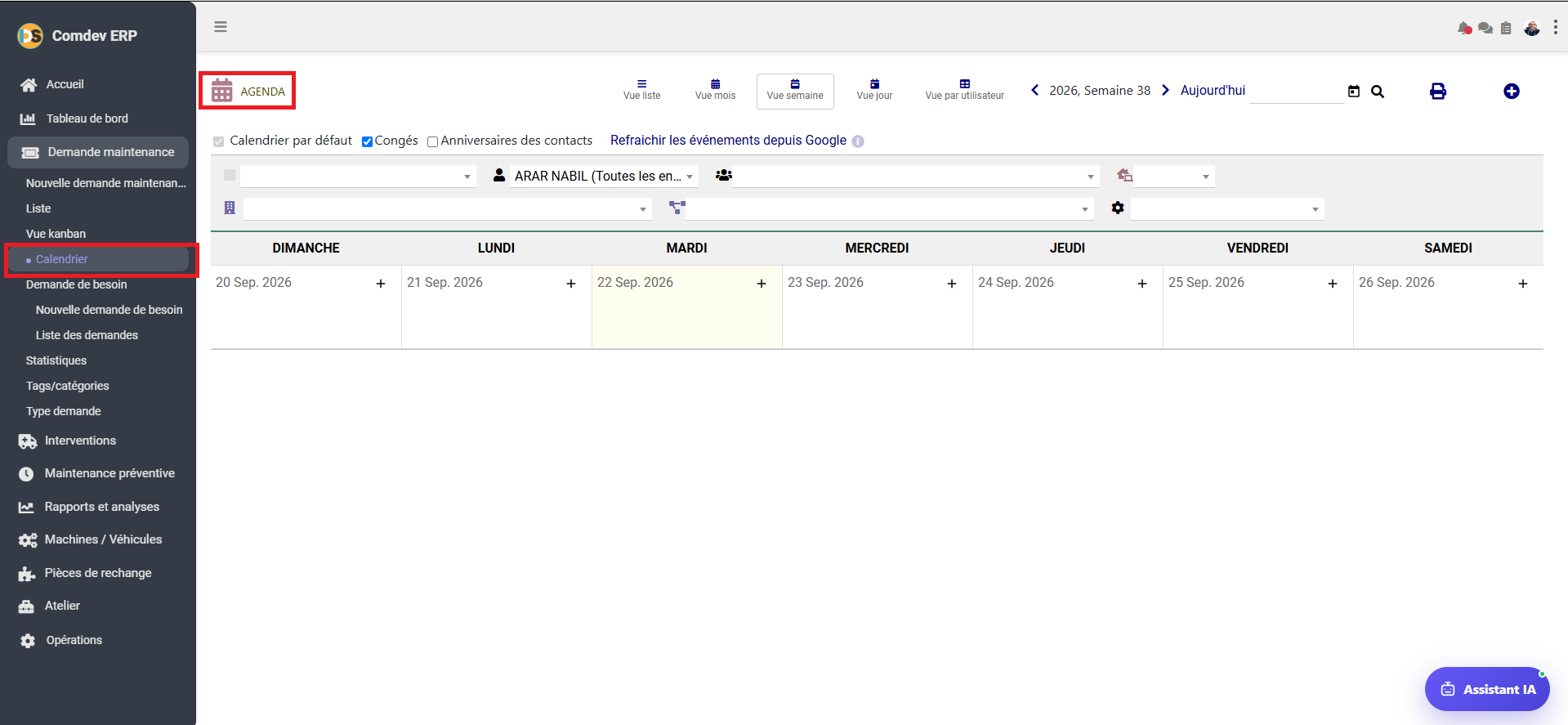Switch to Vue liste
This screenshot has width=1568, height=725.
click(x=642, y=90)
